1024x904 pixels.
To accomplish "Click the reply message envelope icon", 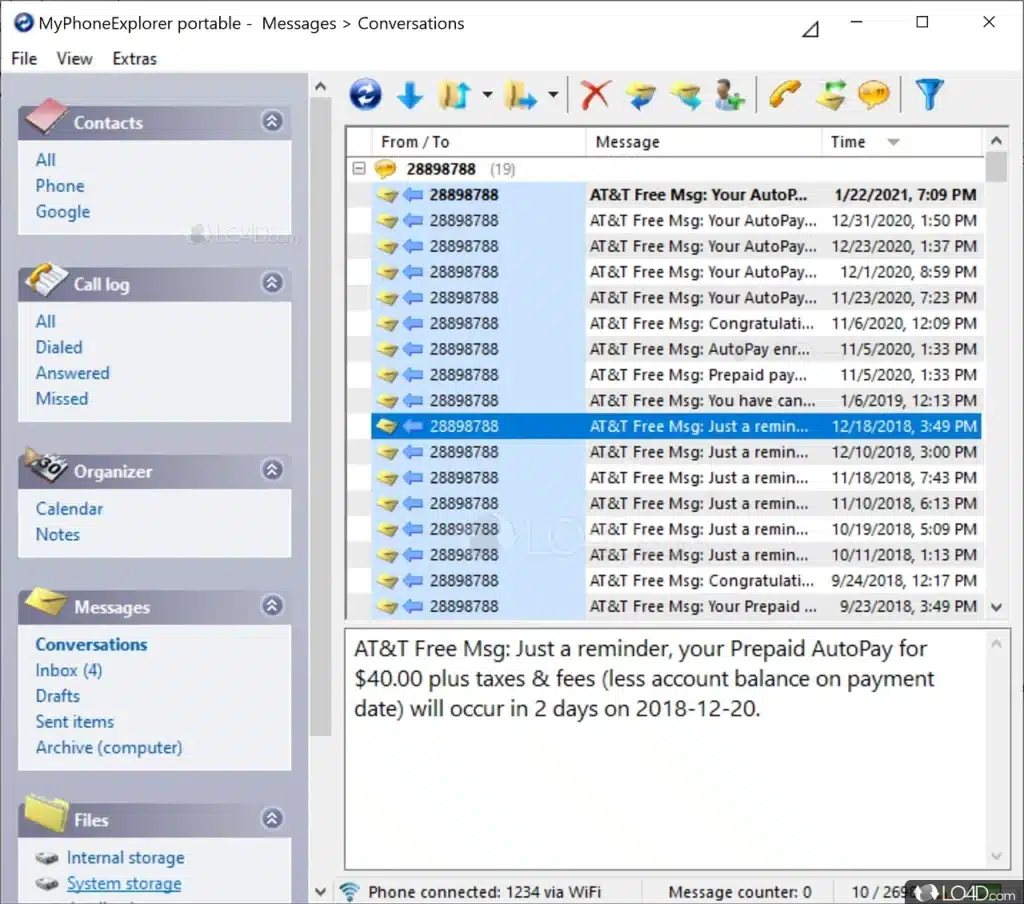I will (x=641, y=95).
